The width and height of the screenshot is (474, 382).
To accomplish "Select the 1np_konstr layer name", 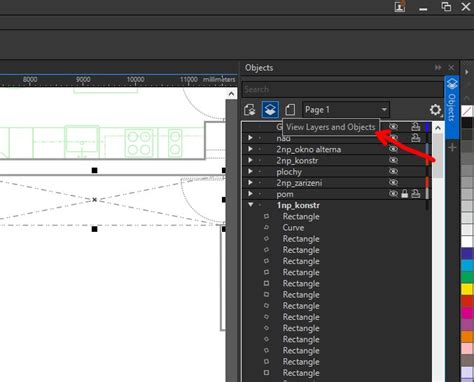I will pos(298,205).
